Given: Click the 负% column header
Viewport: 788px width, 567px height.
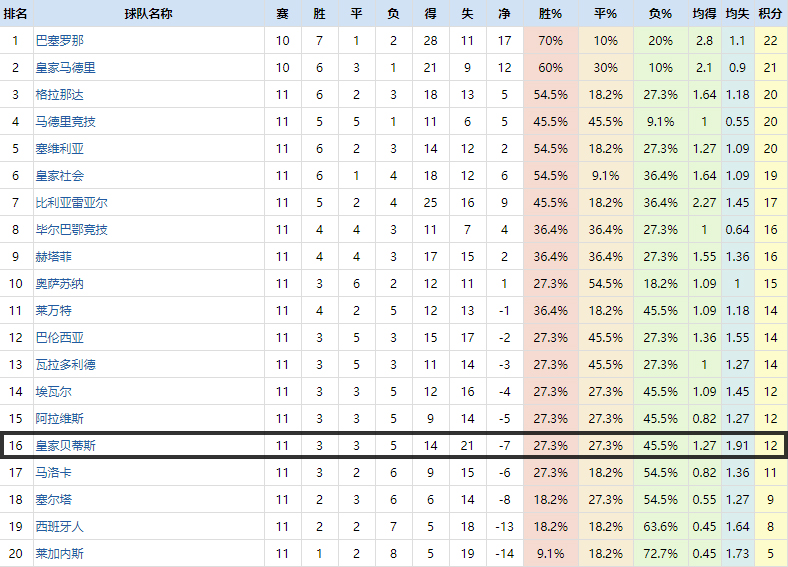Looking at the screenshot, I should [660, 14].
